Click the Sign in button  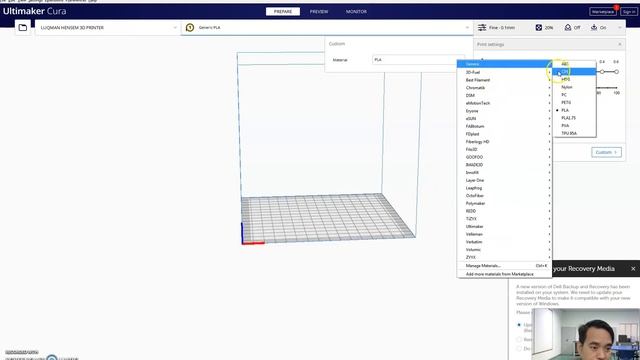tap(629, 11)
